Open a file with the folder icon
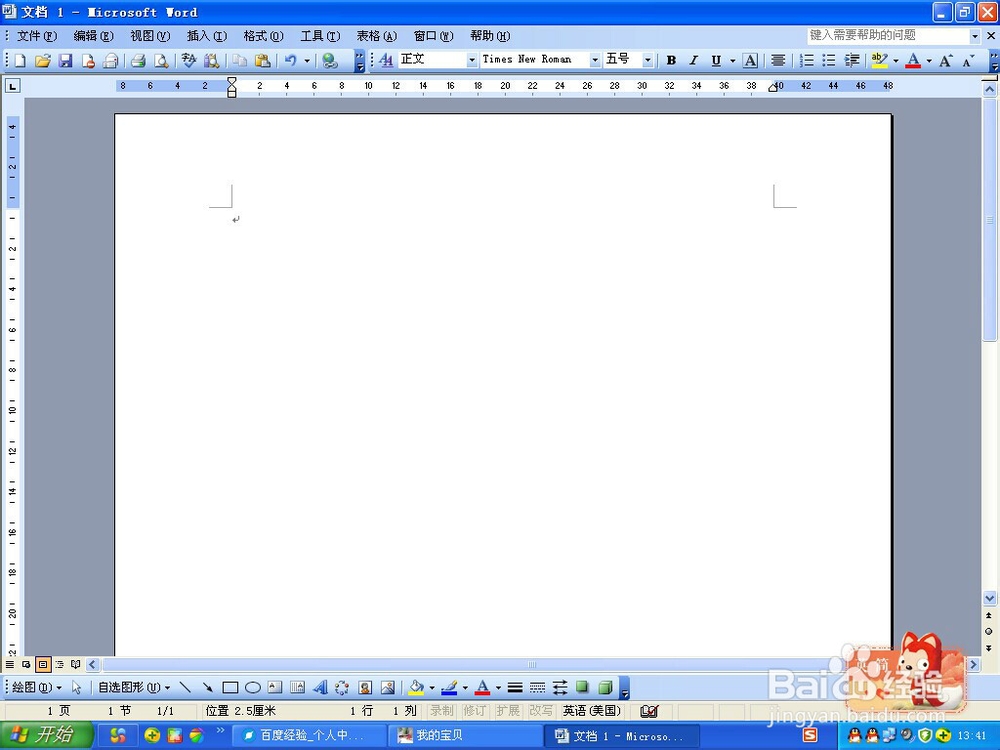 pyautogui.click(x=42, y=61)
